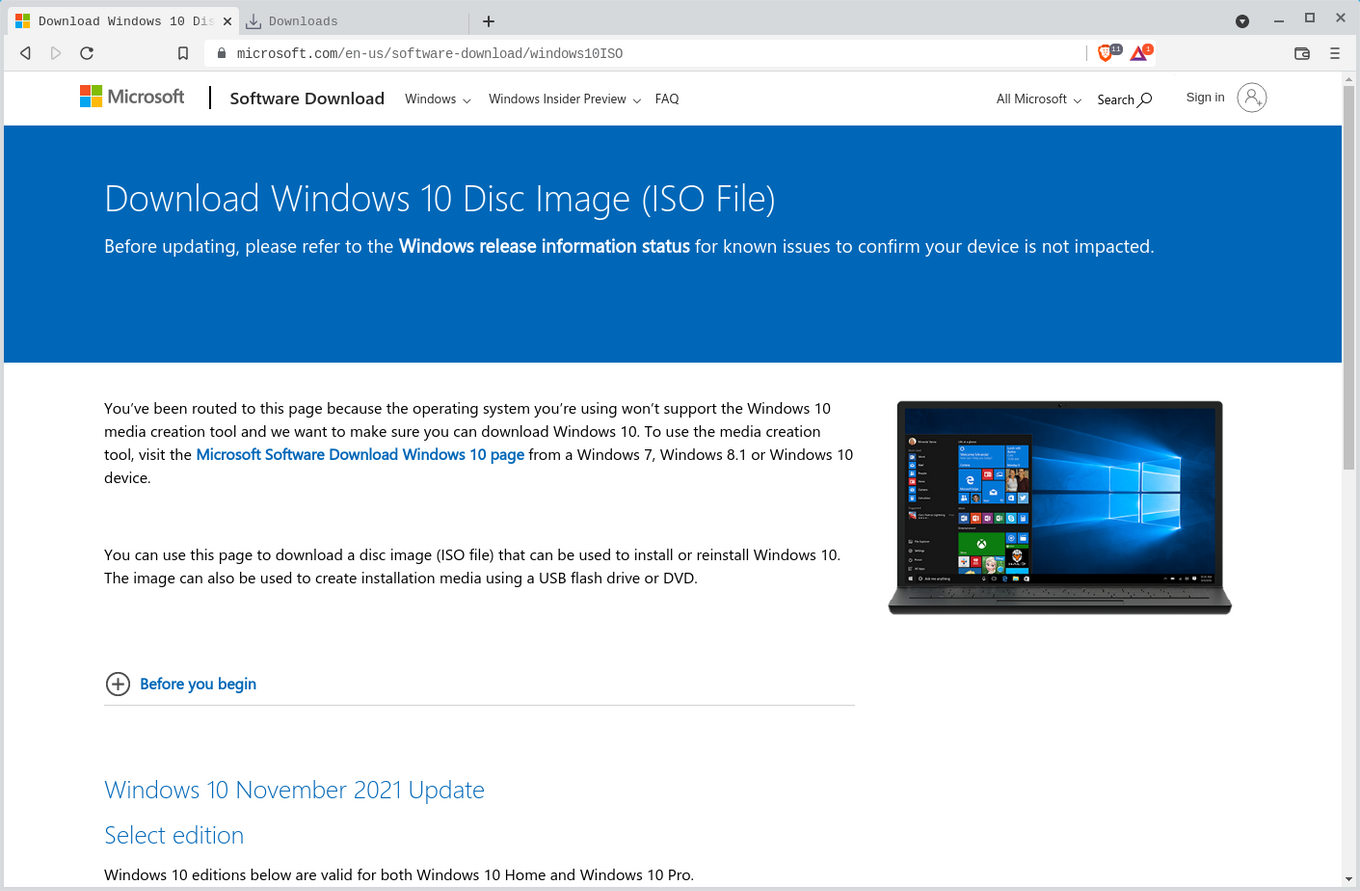This screenshot has width=1360, height=891.
Task: Open the Windows dropdown menu
Action: [437, 99]
